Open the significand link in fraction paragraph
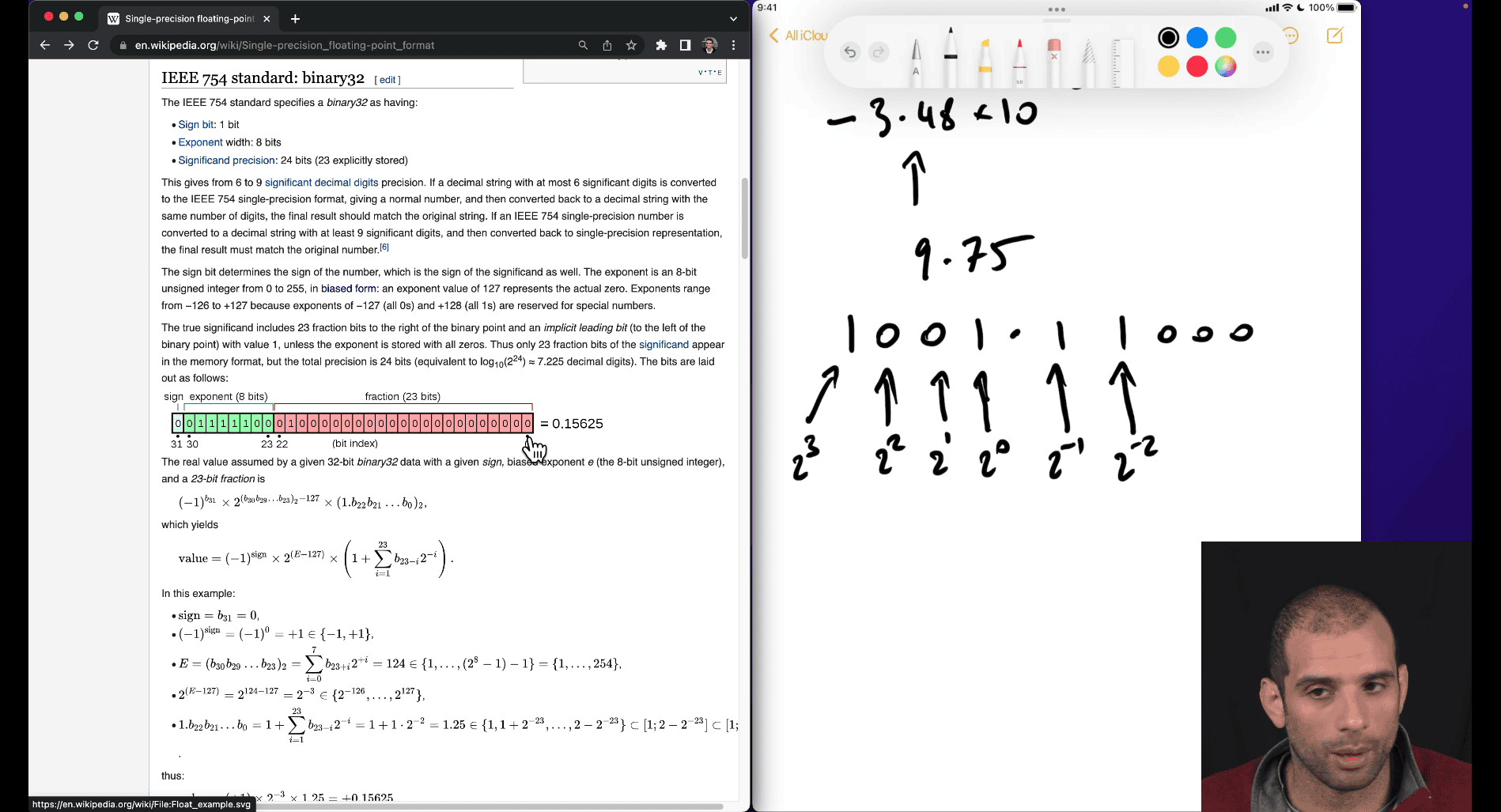This screenshot has height=812, width=1501. click(664, 345)
